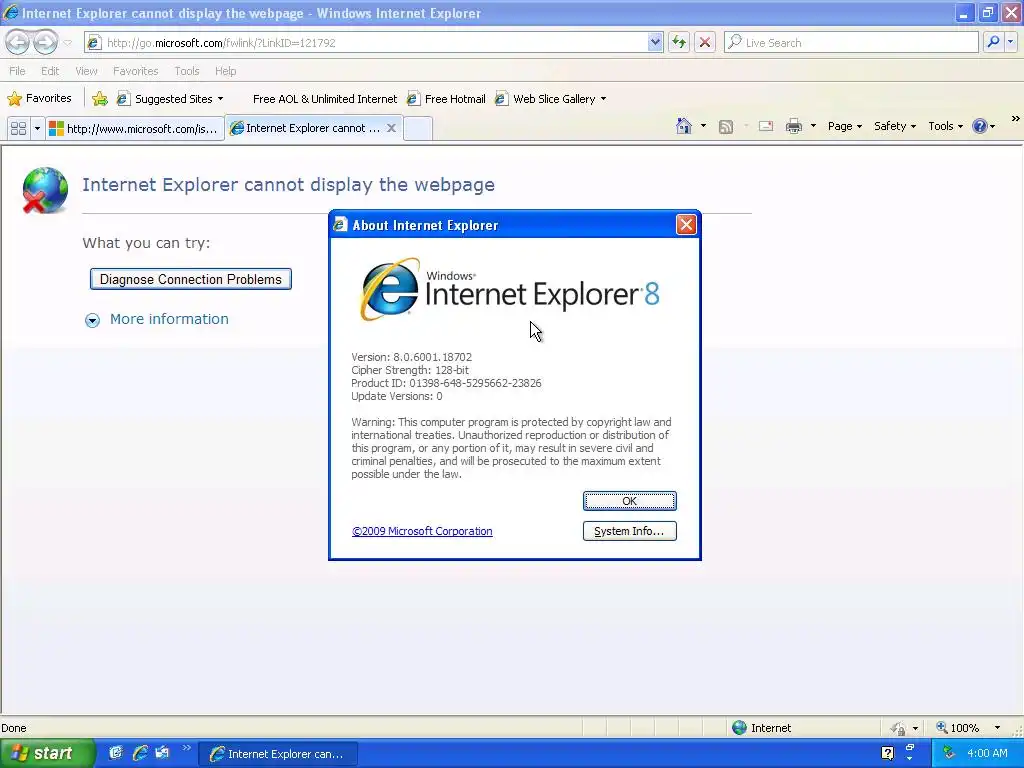1024x768 pixels.
Task: Open Free AOL & Unlimited Internet link
Action: pyautogui.click(x=325, y=99)
